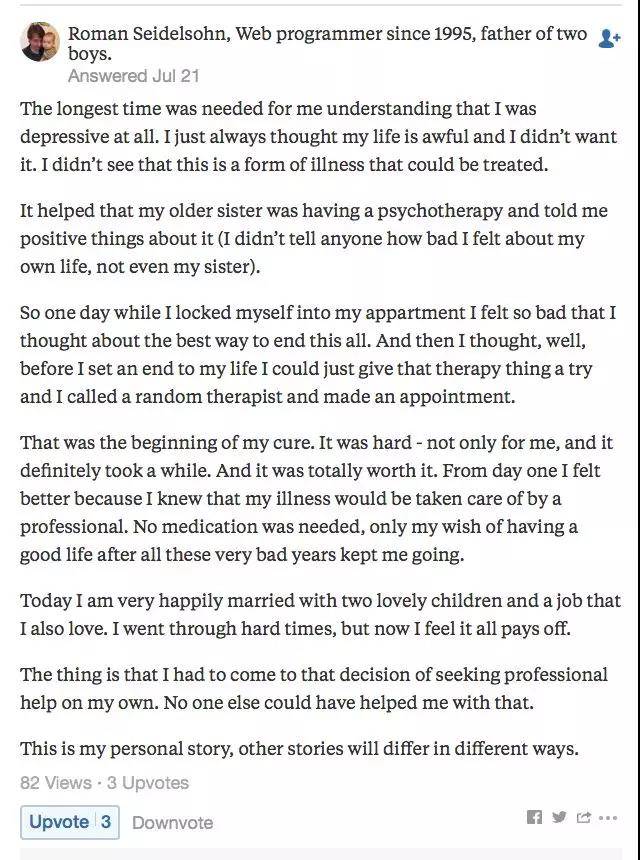Open Roman Seidelsohn's profile photo
This screenshot has width=640, height=860.
(x=39, y=42)
